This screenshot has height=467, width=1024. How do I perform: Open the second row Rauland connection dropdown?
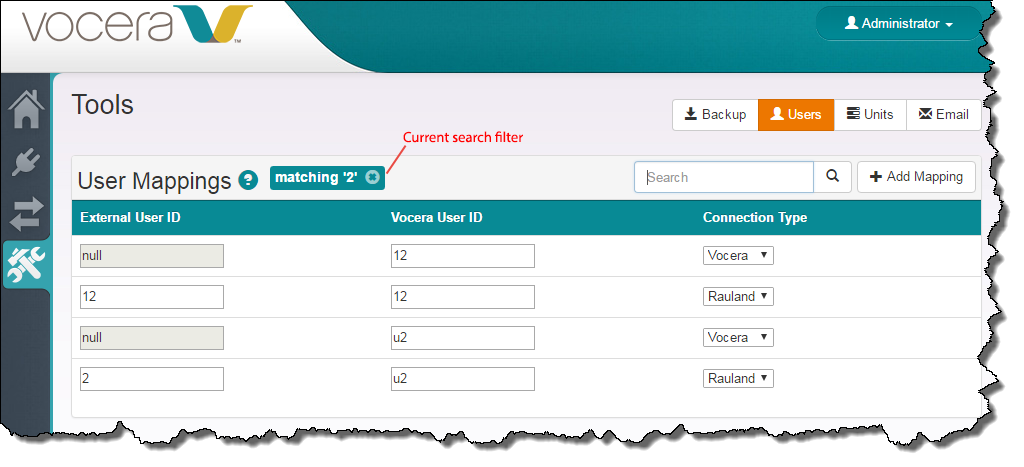pyautogui.click(x=738, y=297)
